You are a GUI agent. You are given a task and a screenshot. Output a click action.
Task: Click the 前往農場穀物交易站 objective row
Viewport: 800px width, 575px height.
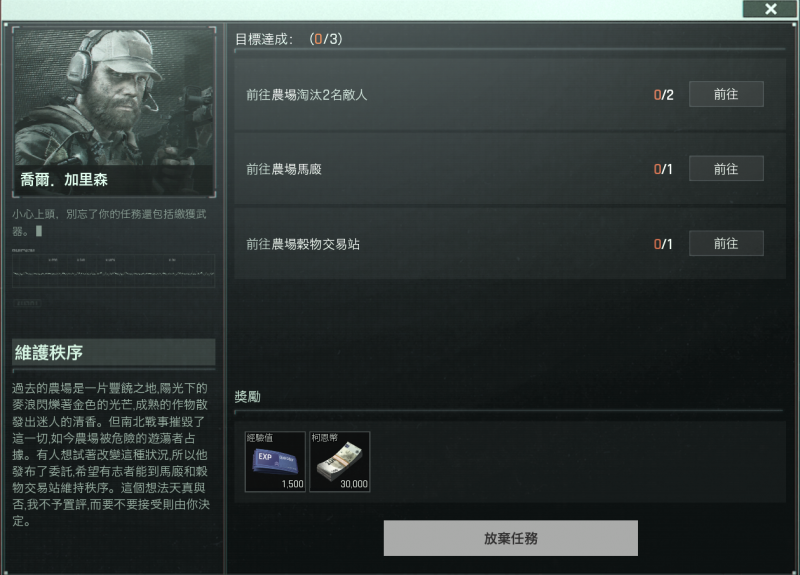[x=509, y=243]
